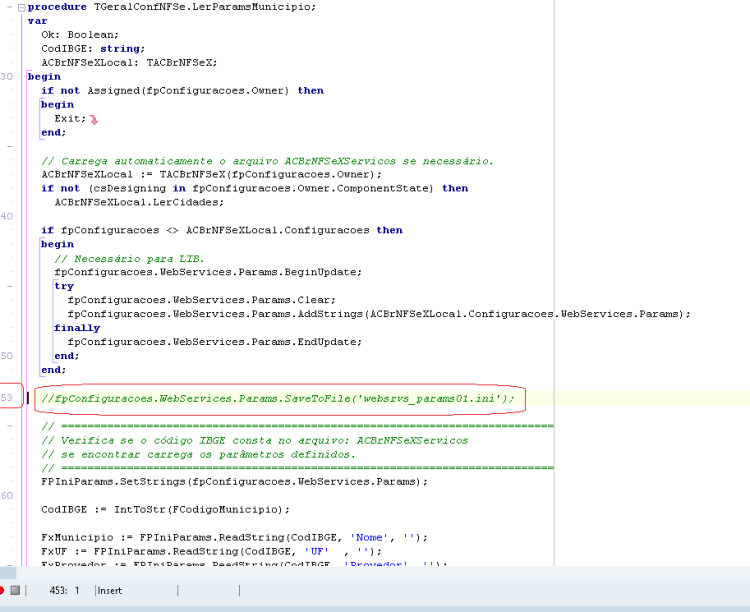The height and width of the screenshot is (612, 750).
Task: Click the Insert mode status indicator
Action: [110, 591]
